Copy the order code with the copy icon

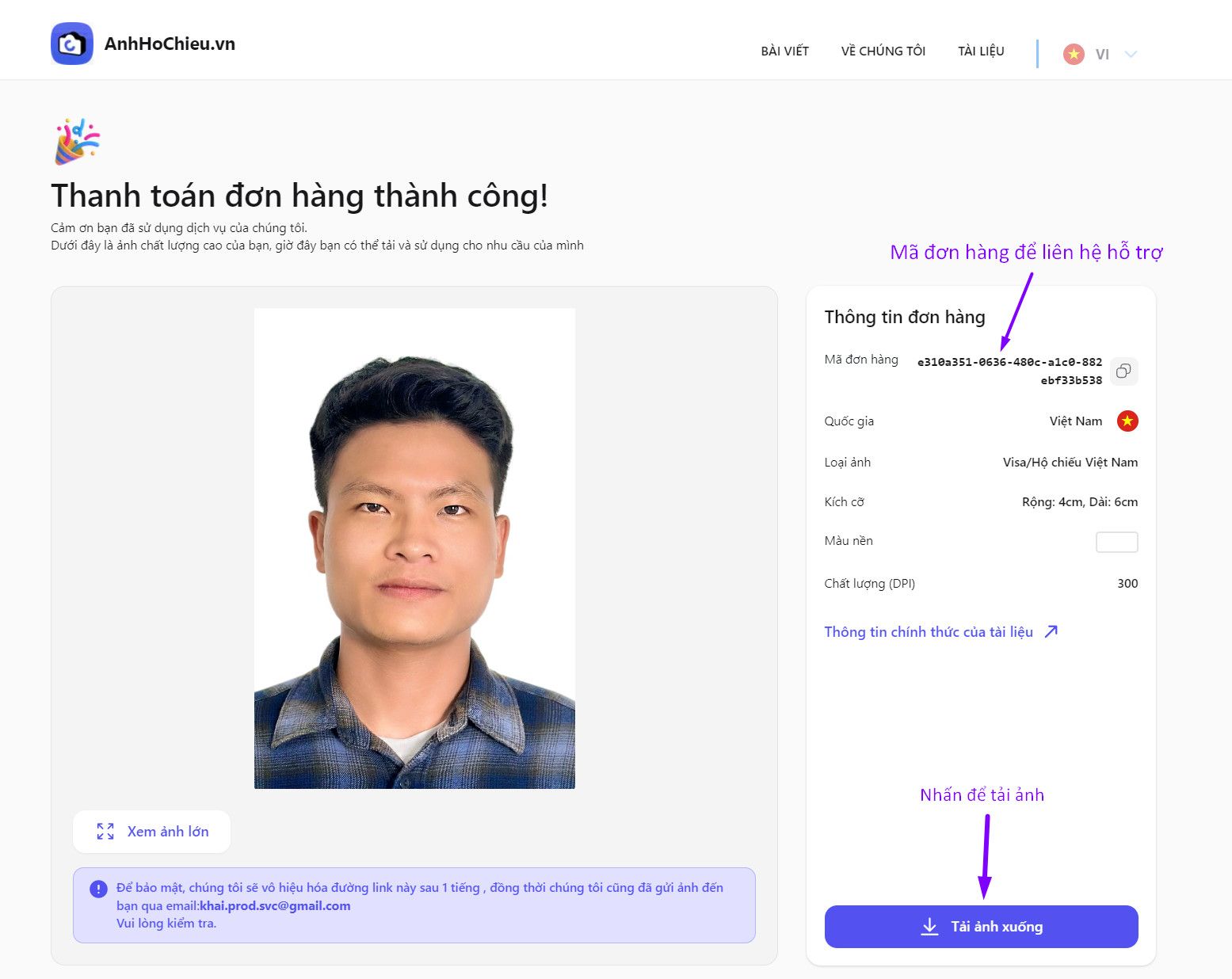pyautogui.click(x=1123, y=371)
